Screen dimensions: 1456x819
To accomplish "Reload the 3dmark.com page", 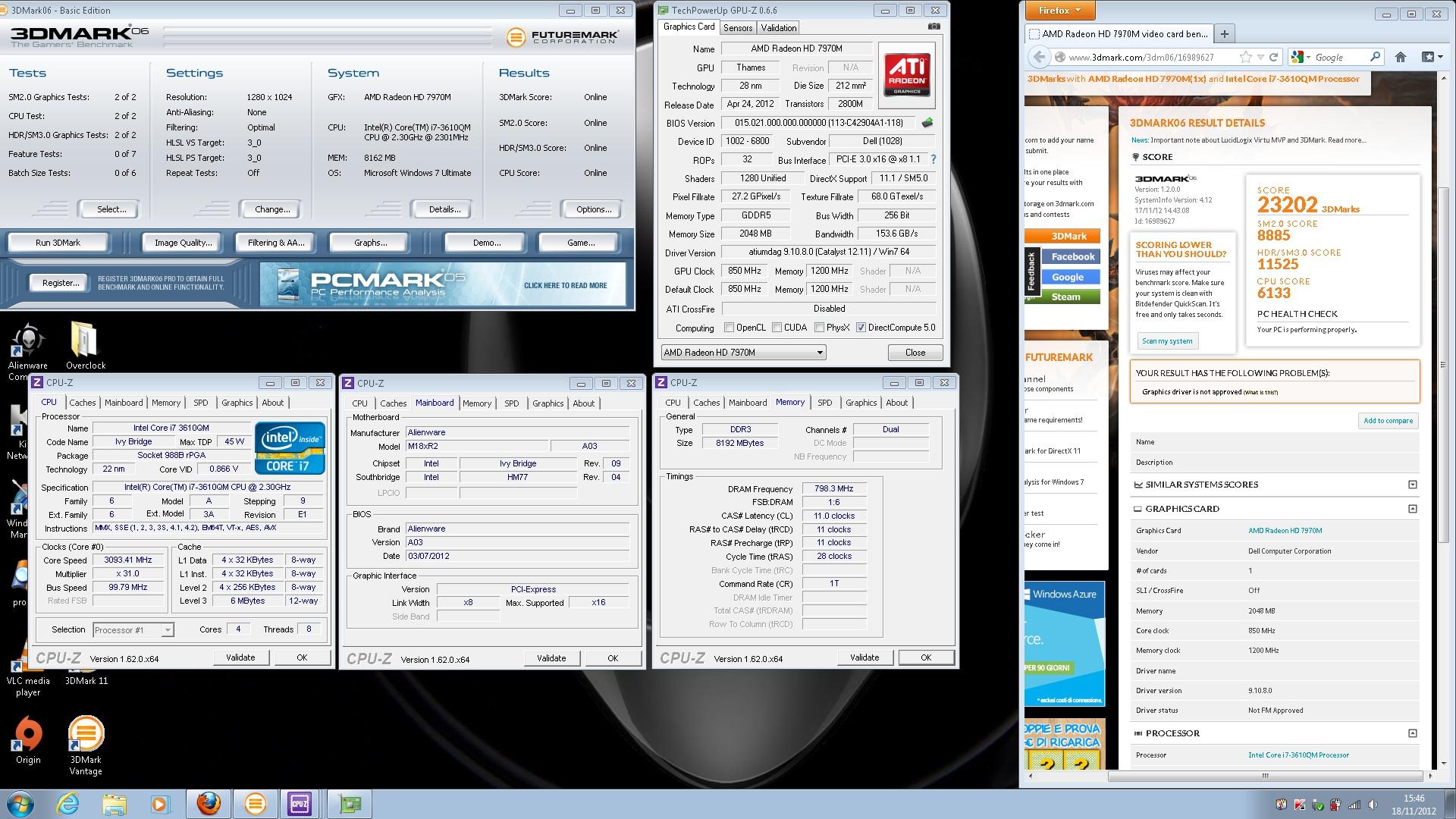I will (1274, 57).
